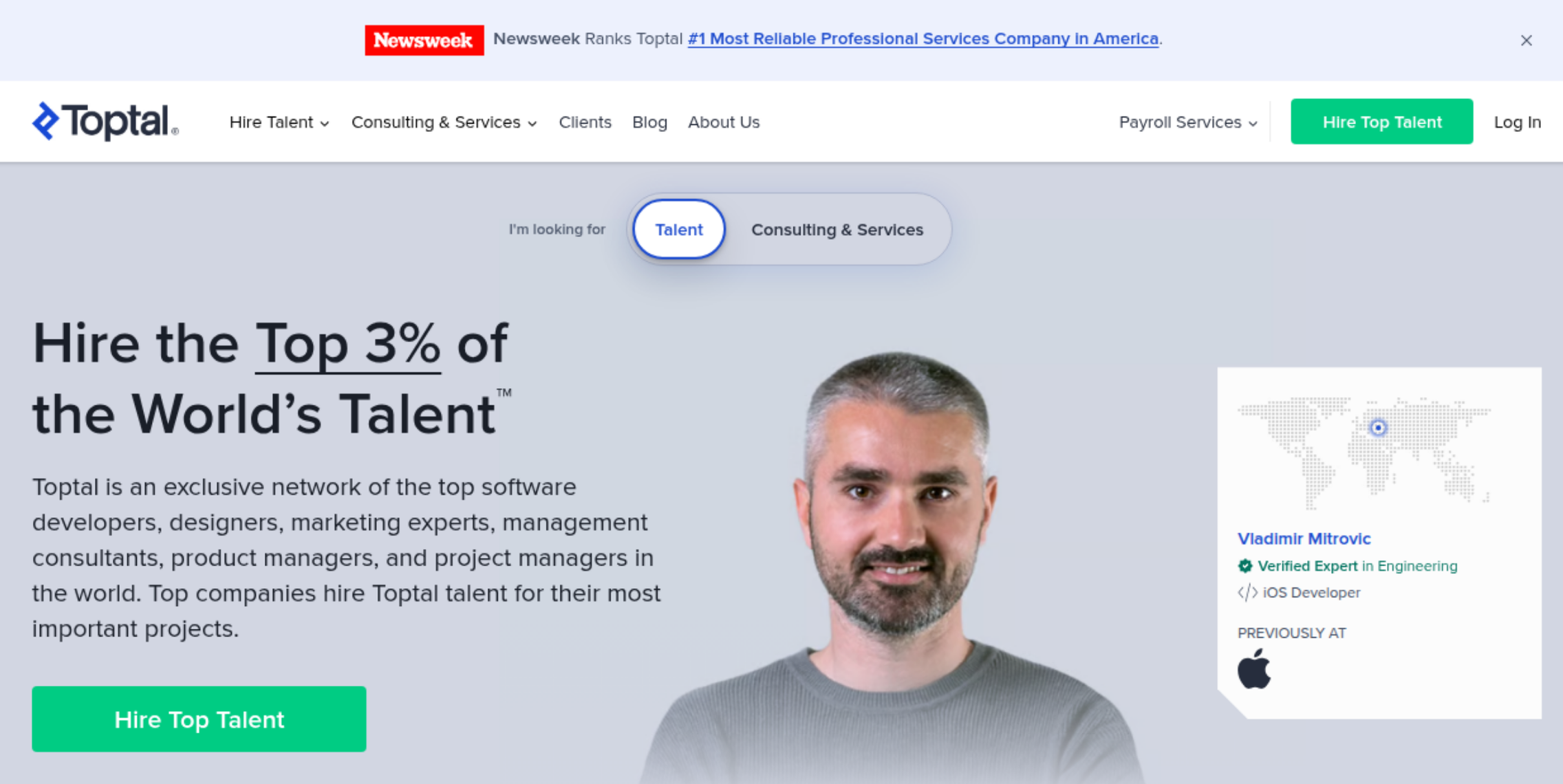Image resolution: width=1563 pixels, height=784 pixels.
Task: Click the location marker on the world map
Action: (x=1378, y=428)
